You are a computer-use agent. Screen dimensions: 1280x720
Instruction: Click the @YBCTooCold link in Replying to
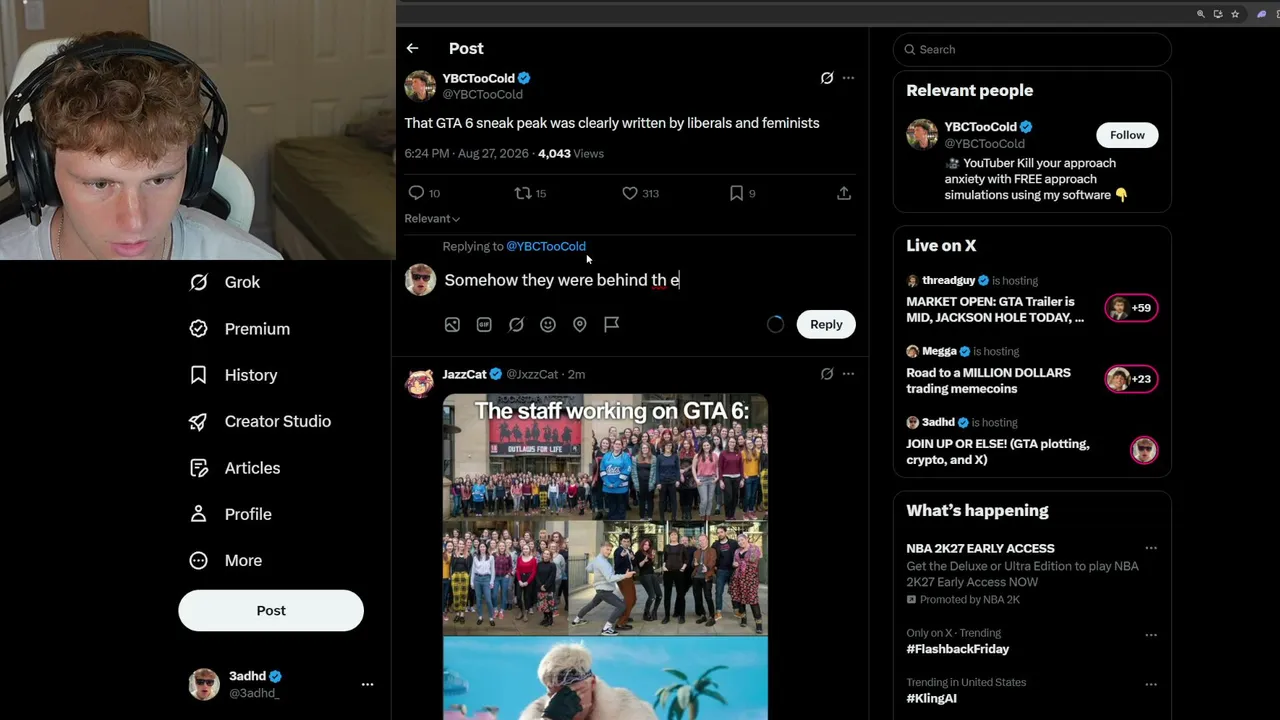coord(546,246)
